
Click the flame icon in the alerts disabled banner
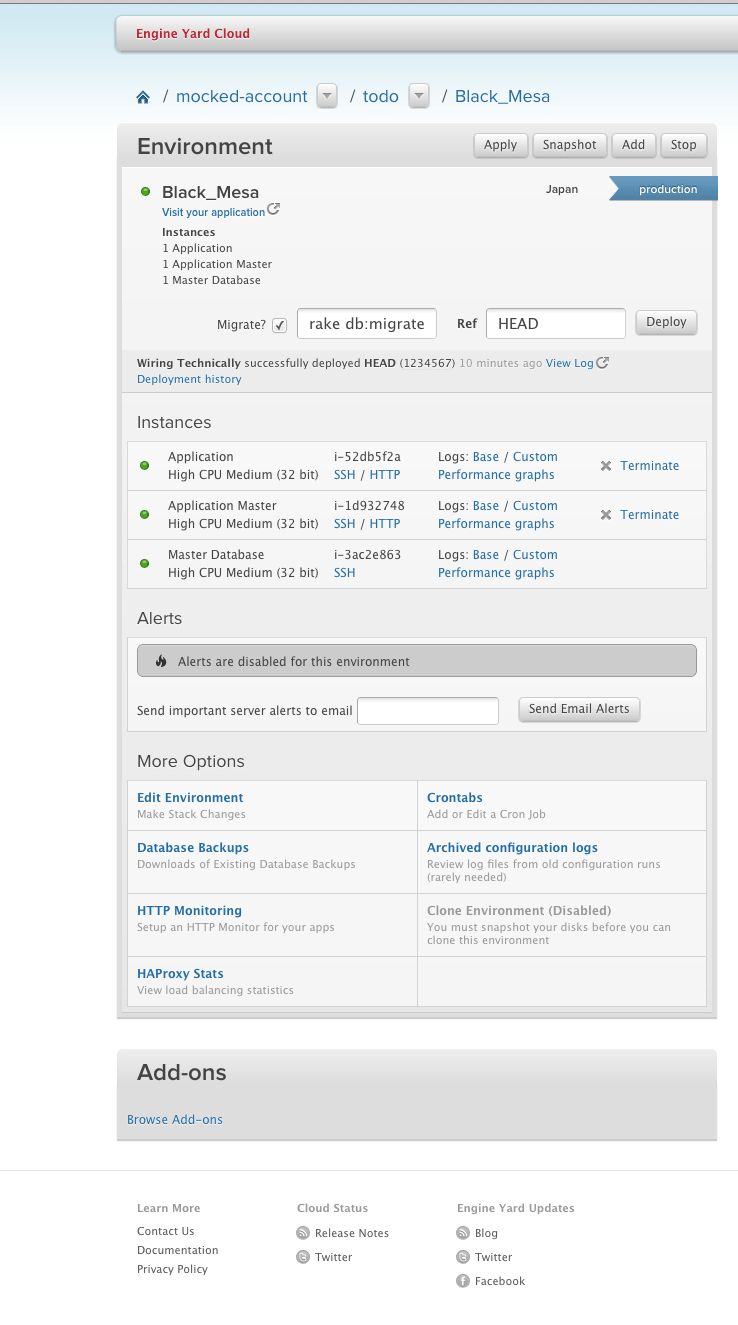click(161, 660)
